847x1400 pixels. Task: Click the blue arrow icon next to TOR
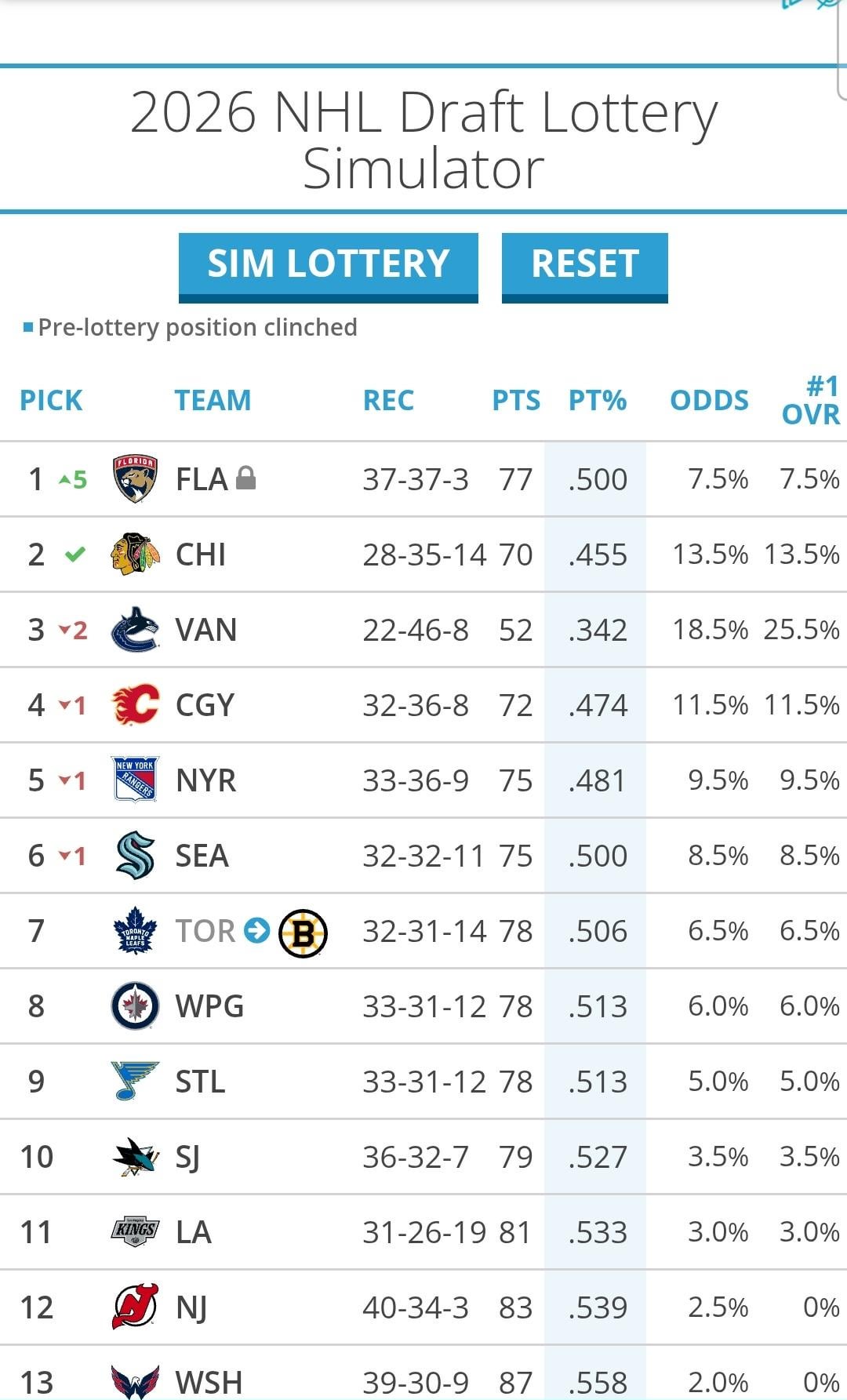pyautogui.click(x=256, y=931)
